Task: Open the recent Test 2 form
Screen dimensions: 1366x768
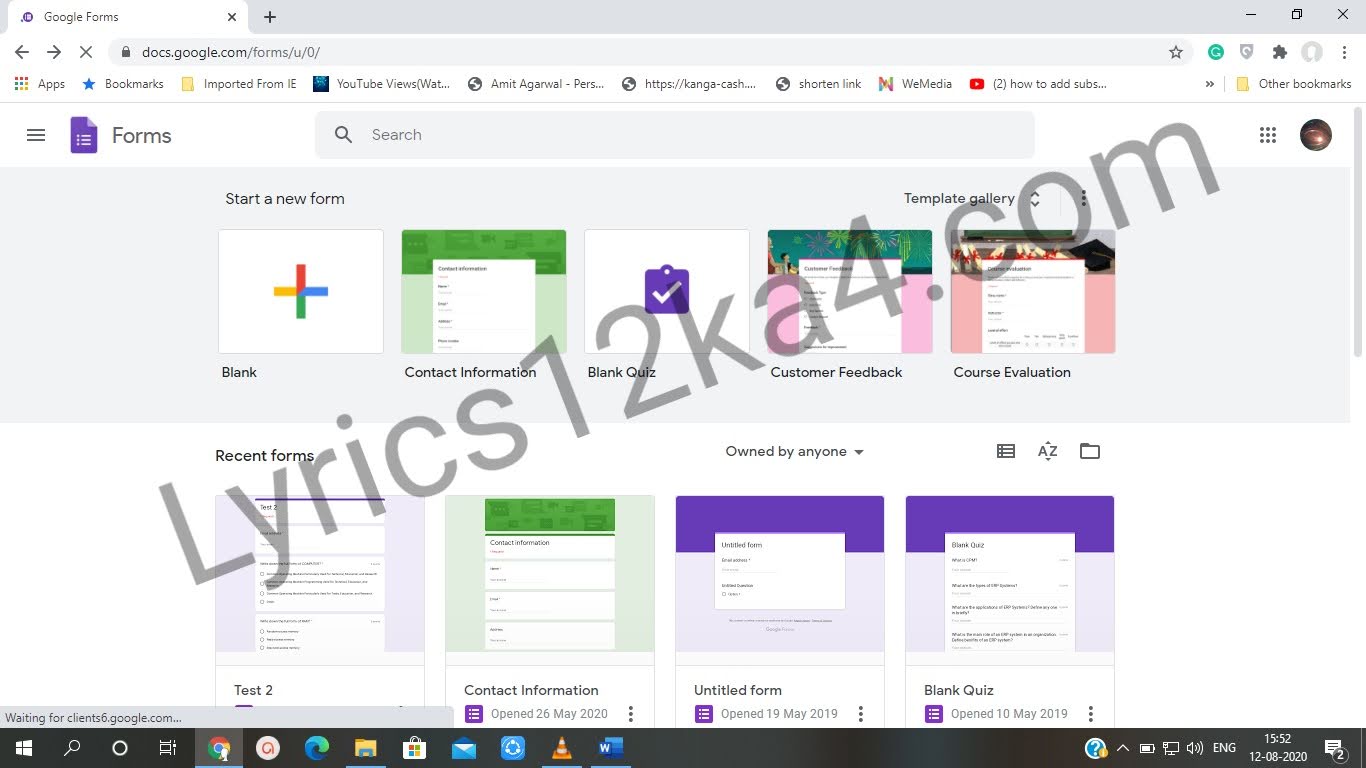Action: pos(320,611)
